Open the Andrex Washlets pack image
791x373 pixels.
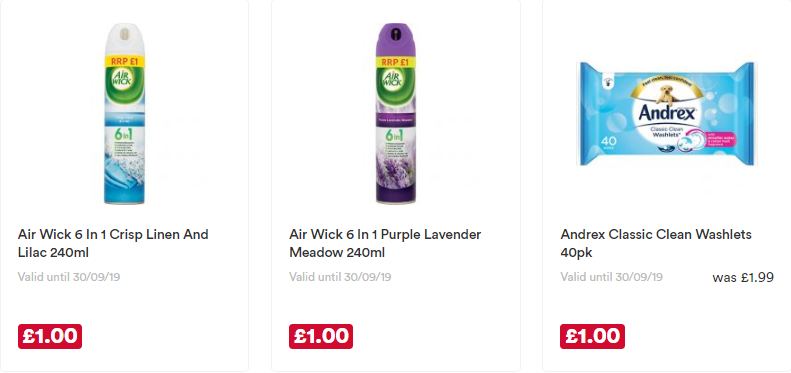point(666,114)
